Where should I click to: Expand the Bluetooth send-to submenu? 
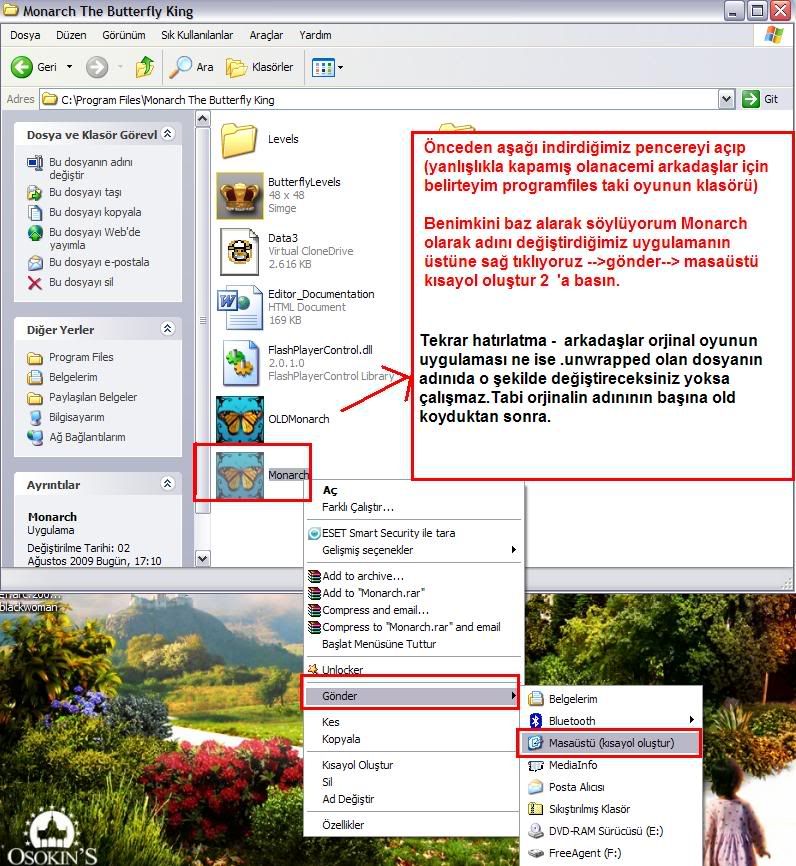(611, 721)
